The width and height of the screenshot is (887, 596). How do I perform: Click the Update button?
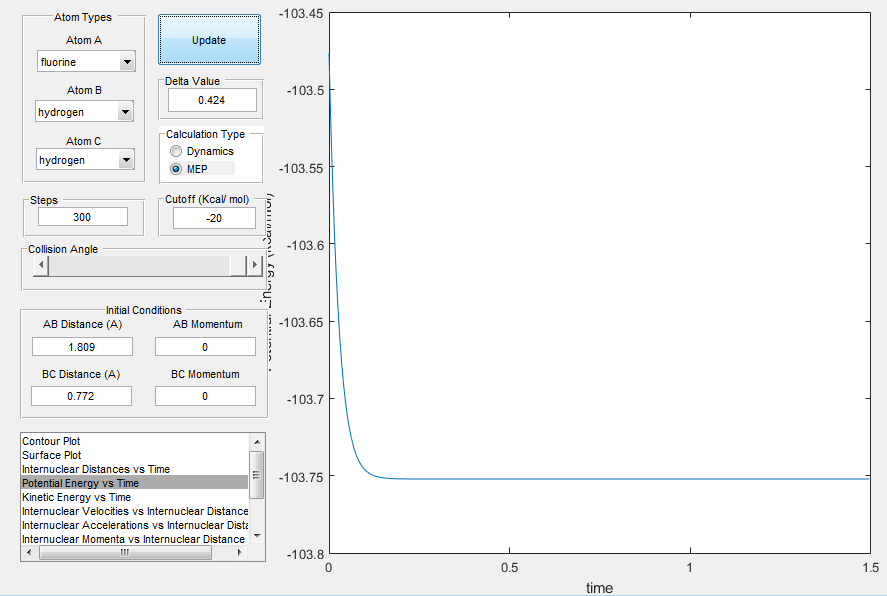[209, 40]
